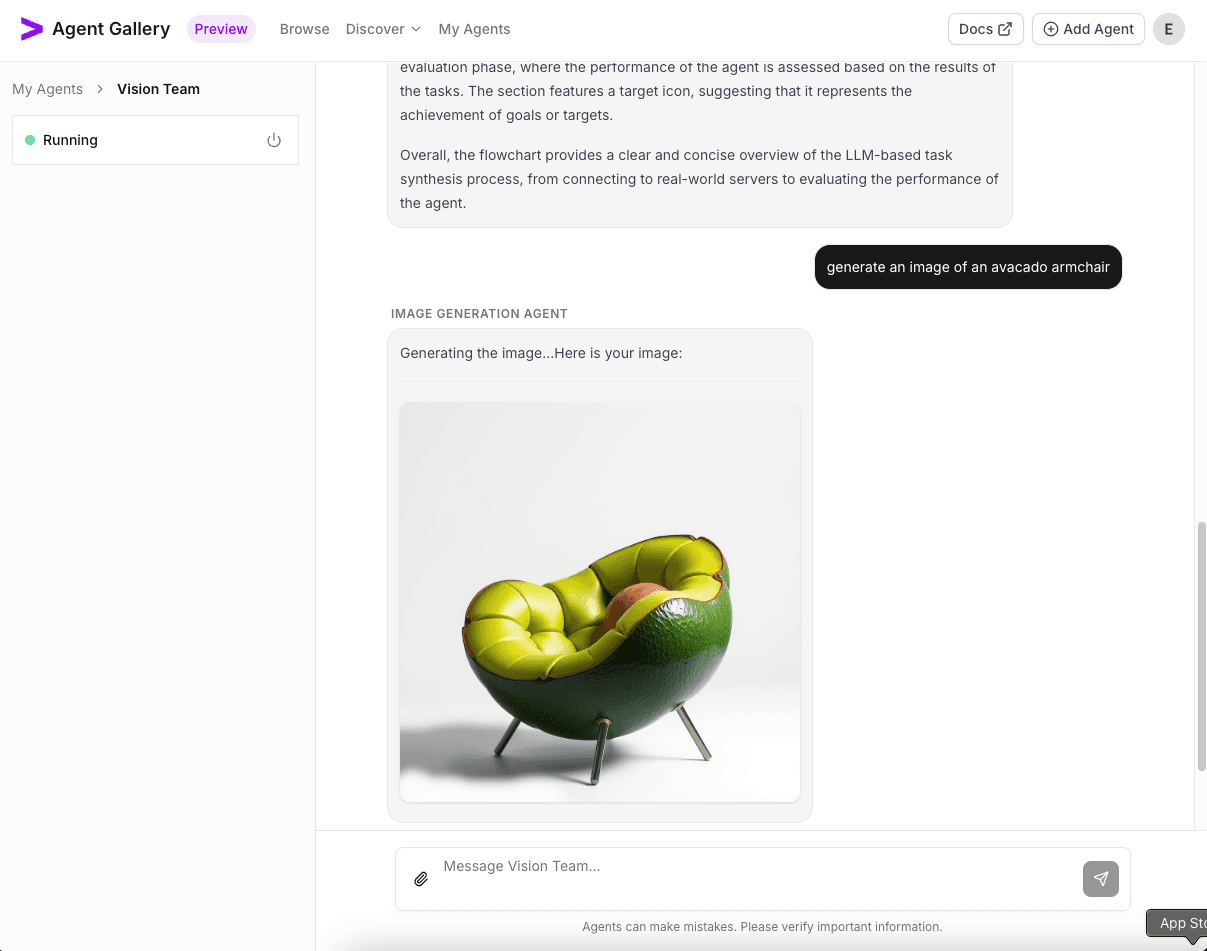Send the message with paper plane icon

pyautogui.click(x=1100, y=879)
